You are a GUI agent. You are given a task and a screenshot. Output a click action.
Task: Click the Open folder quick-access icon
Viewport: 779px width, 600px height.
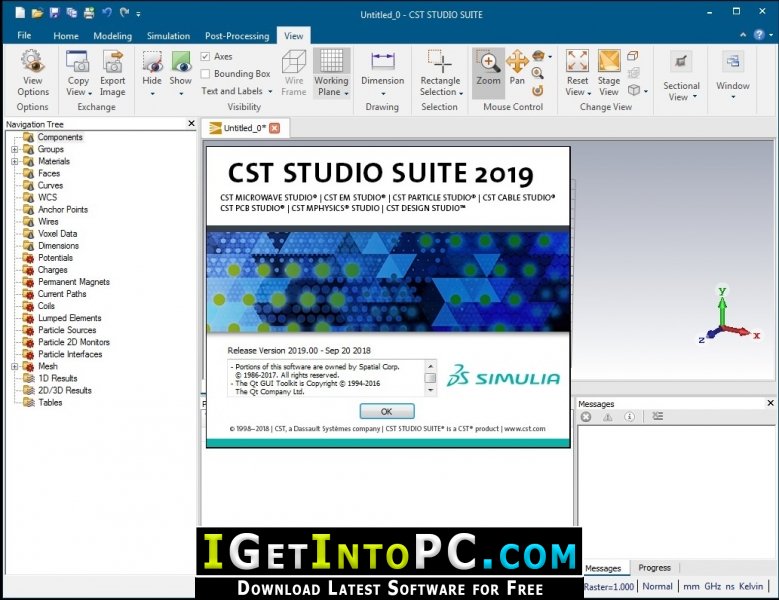click(x=37, y=13)
